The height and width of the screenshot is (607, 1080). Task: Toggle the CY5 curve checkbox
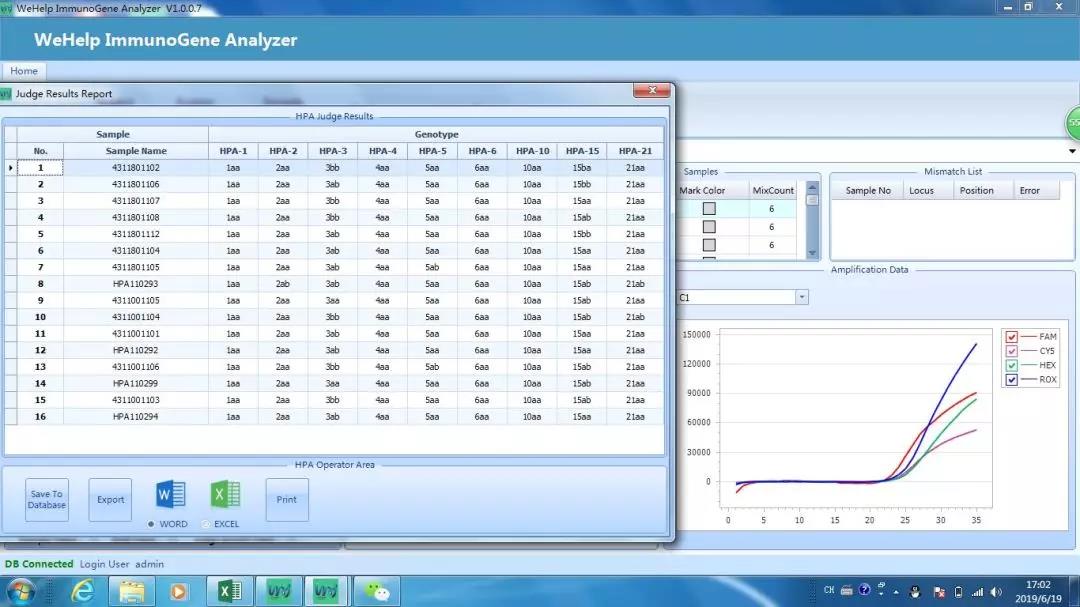pyautogui.click(x=1011, y=351)
